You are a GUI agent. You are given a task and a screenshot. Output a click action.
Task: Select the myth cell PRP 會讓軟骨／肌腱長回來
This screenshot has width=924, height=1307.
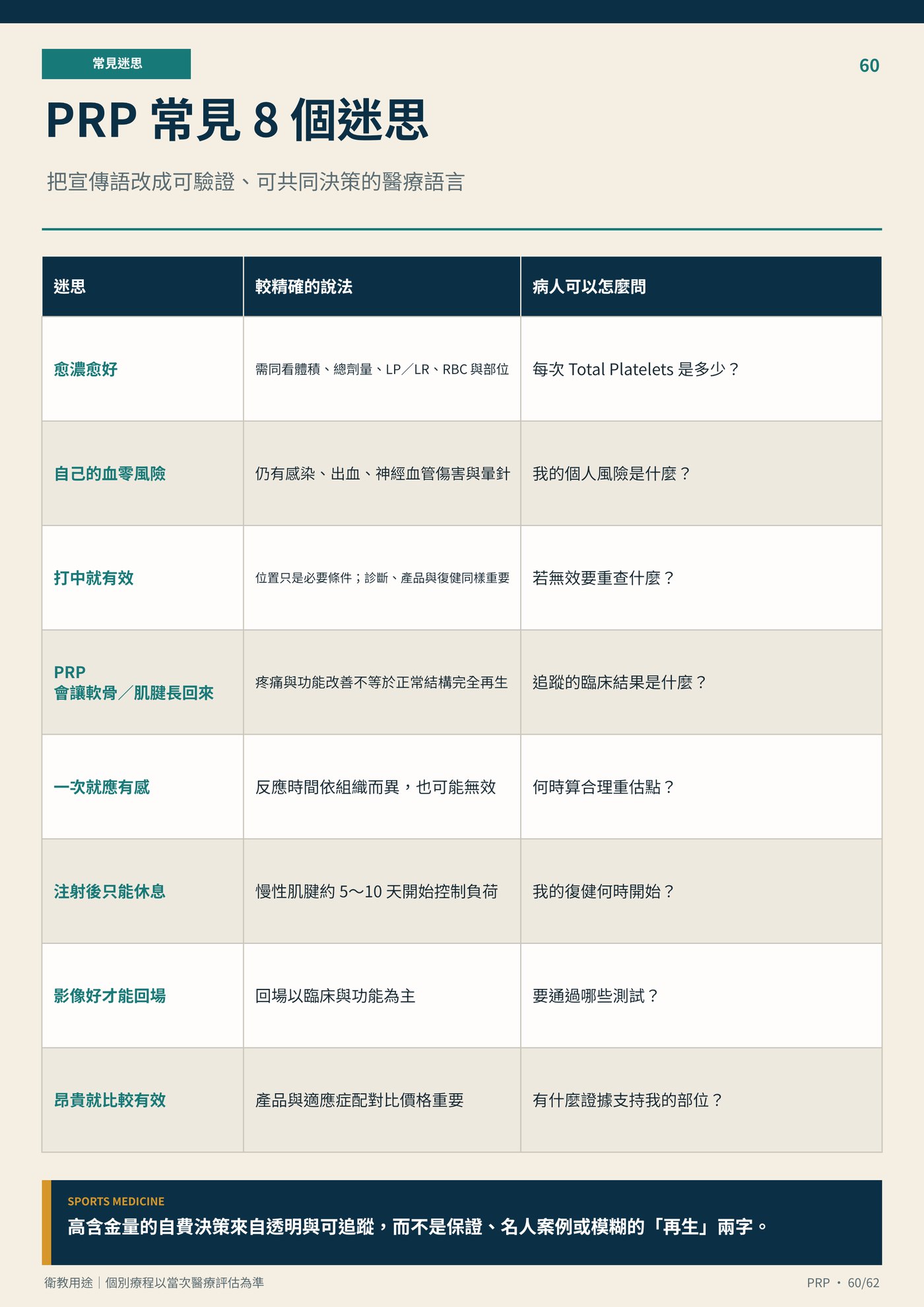pos(143,682)
